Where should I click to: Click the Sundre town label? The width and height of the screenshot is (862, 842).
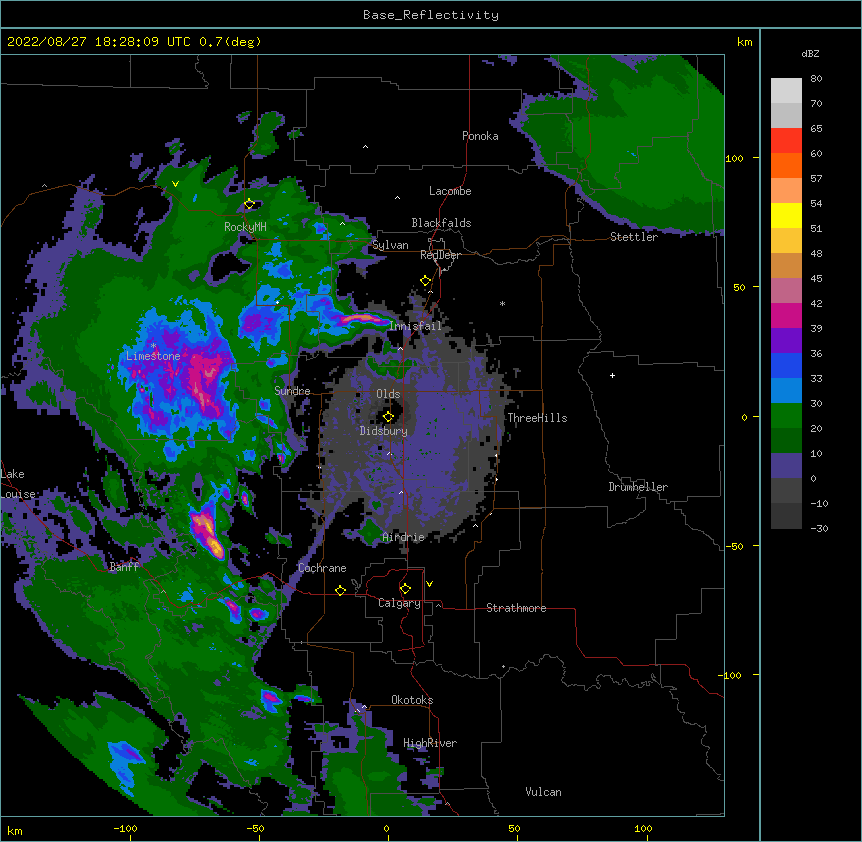pyautogui.click(x=292, y=391)
